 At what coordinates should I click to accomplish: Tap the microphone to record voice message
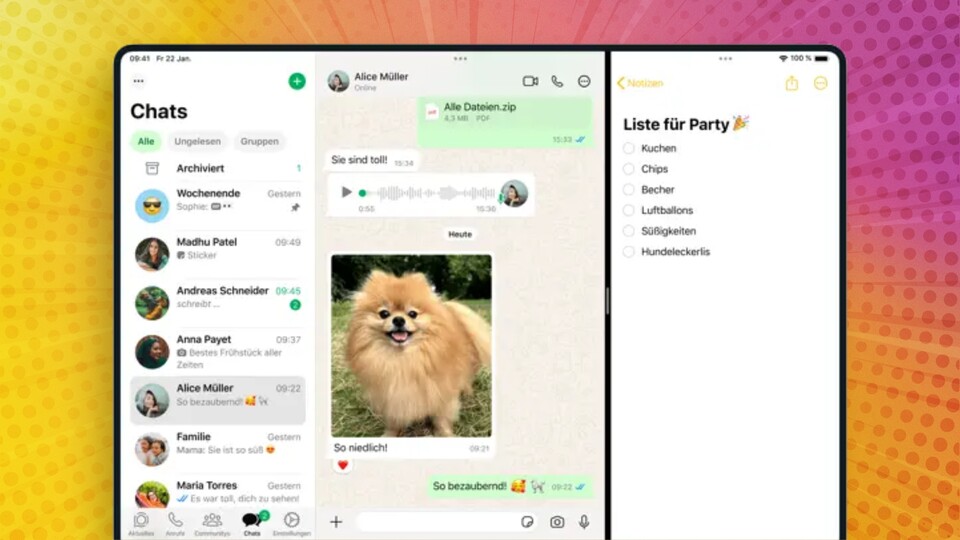point(584,522)
